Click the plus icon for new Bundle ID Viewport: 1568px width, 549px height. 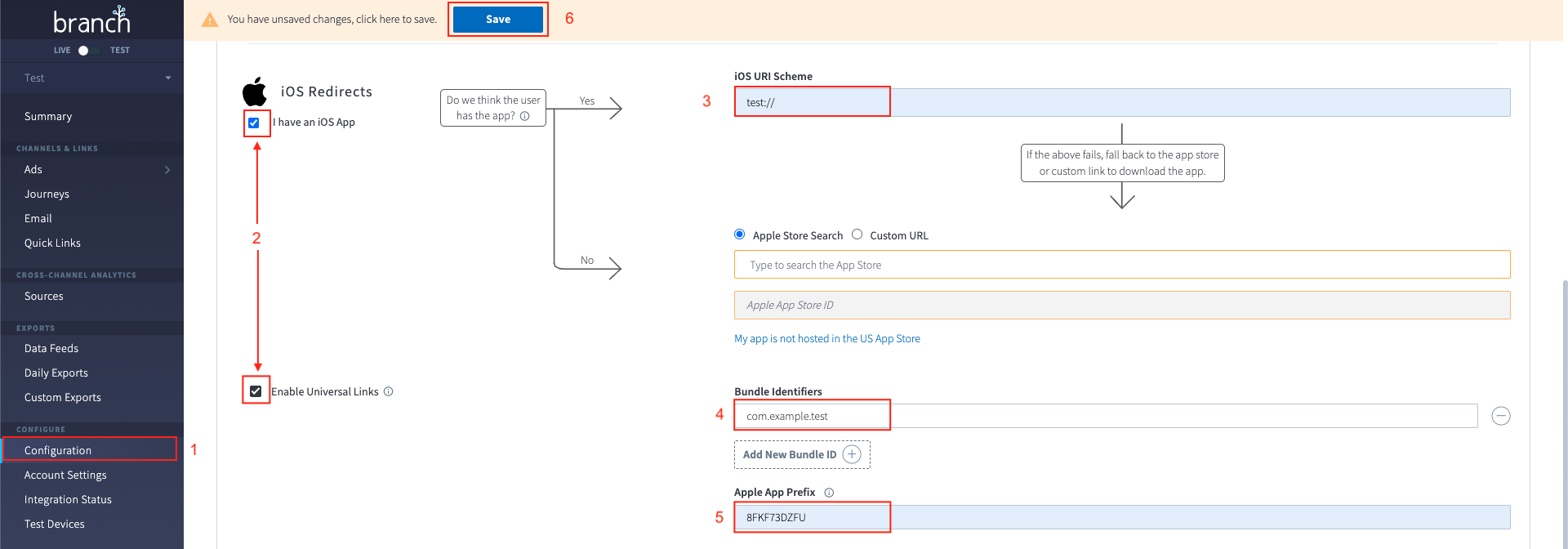pos(852,455)
